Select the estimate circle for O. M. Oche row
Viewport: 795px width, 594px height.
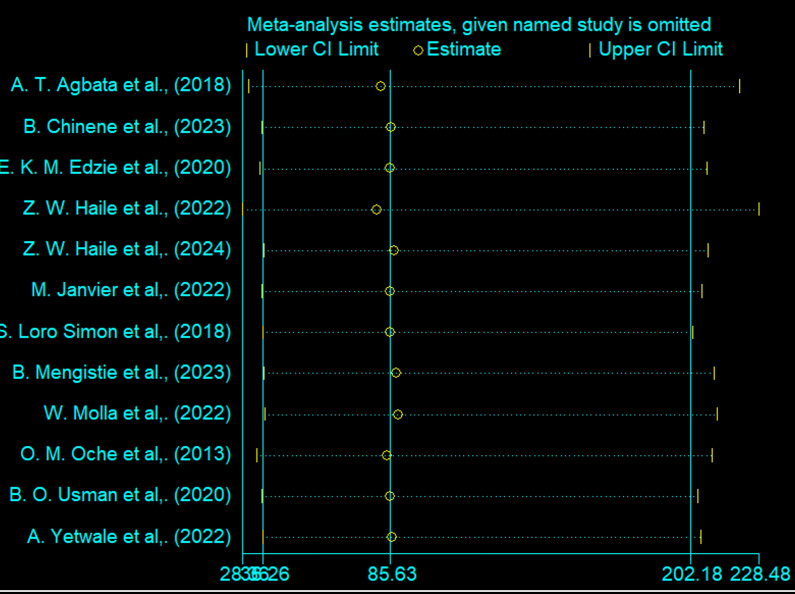tap(387, 455)
